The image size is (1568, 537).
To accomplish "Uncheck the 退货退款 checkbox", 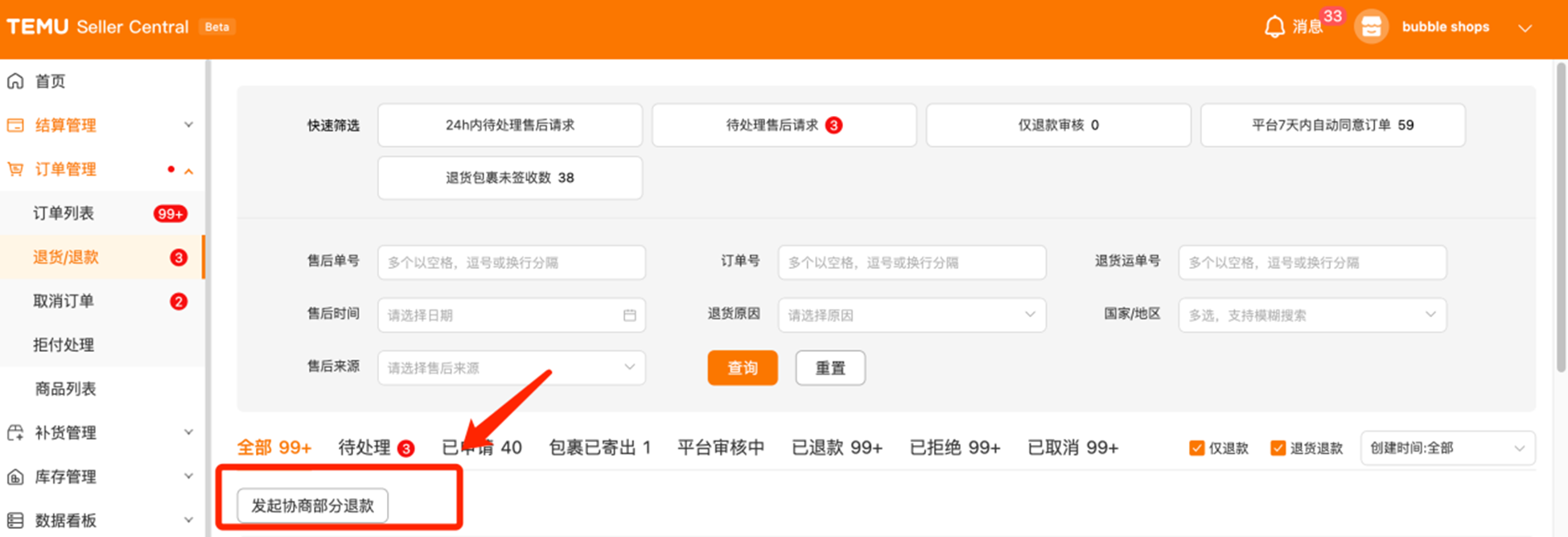I will [x=1278, y=448].
